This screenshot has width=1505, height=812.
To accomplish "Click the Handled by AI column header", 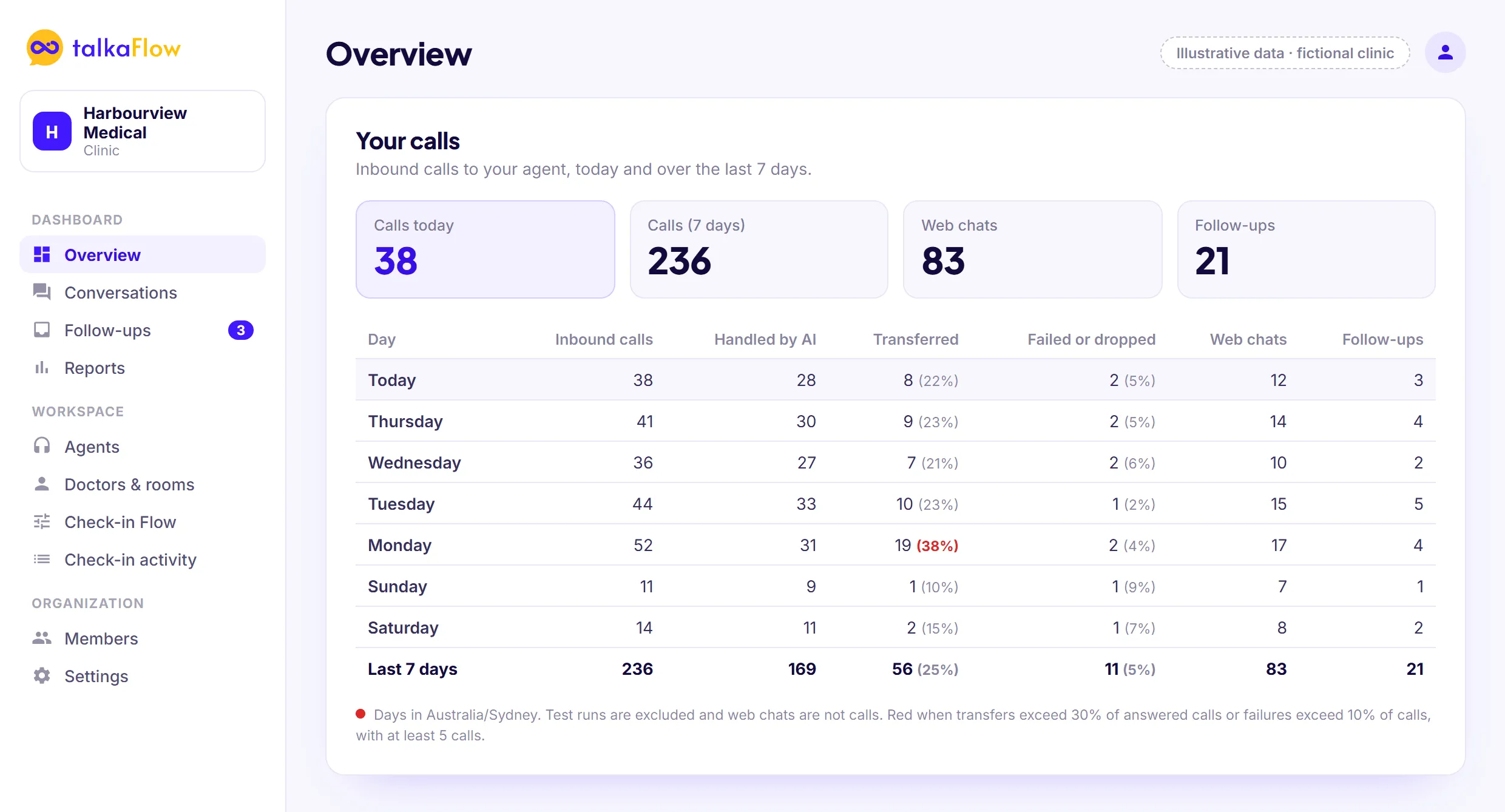I will point(765,339).
